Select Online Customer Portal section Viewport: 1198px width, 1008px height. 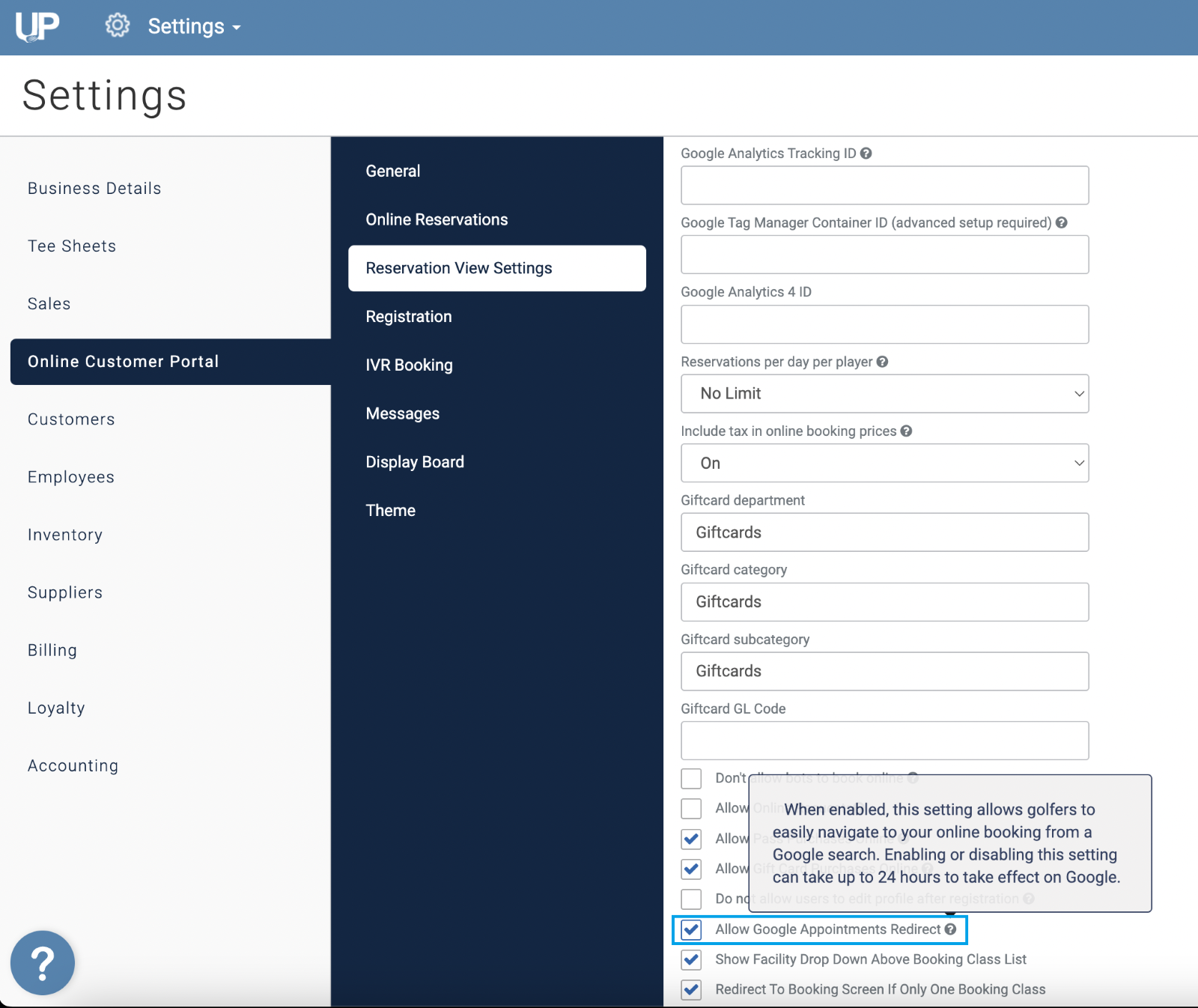[171, 362]
